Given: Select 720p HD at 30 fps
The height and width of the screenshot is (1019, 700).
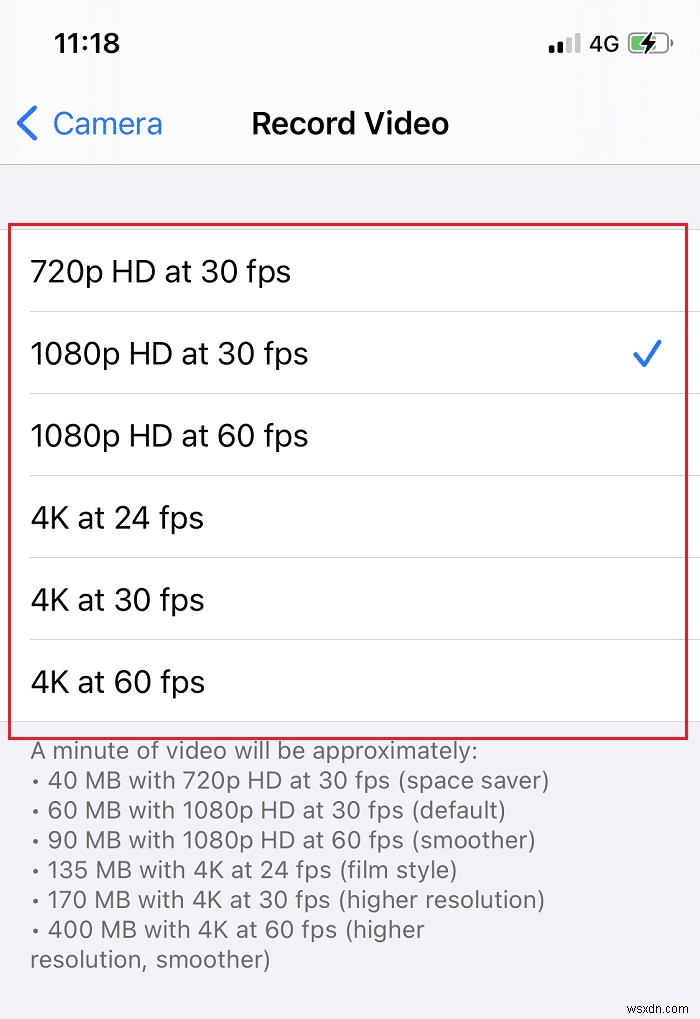Looking at the screenshot, I should coord(161,271).
